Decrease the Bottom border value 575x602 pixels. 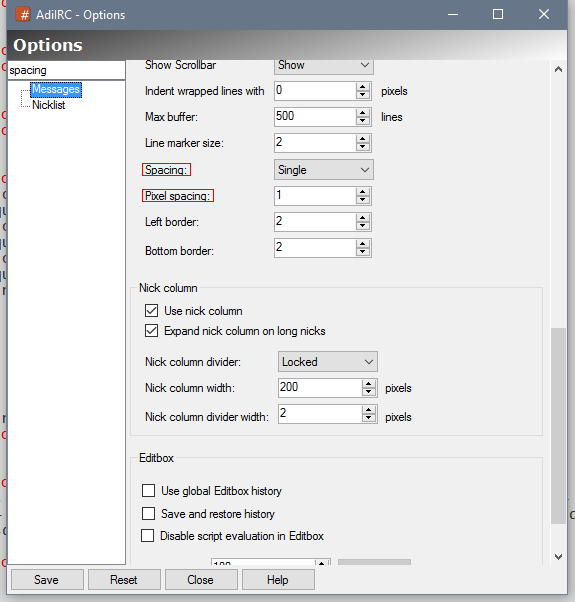point(362,252)
